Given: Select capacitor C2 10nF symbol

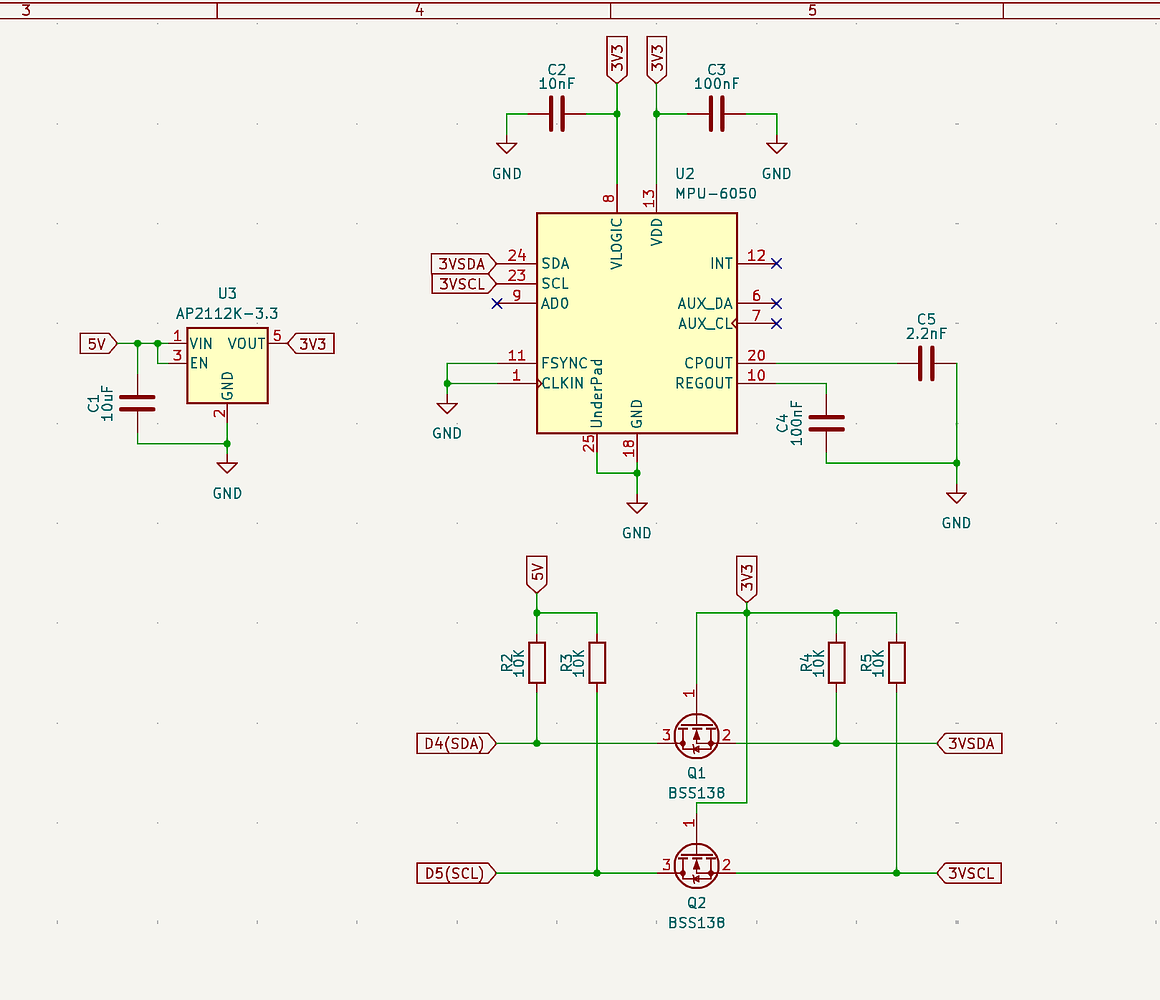Looking at the screenshot, I should click(558, 114).
